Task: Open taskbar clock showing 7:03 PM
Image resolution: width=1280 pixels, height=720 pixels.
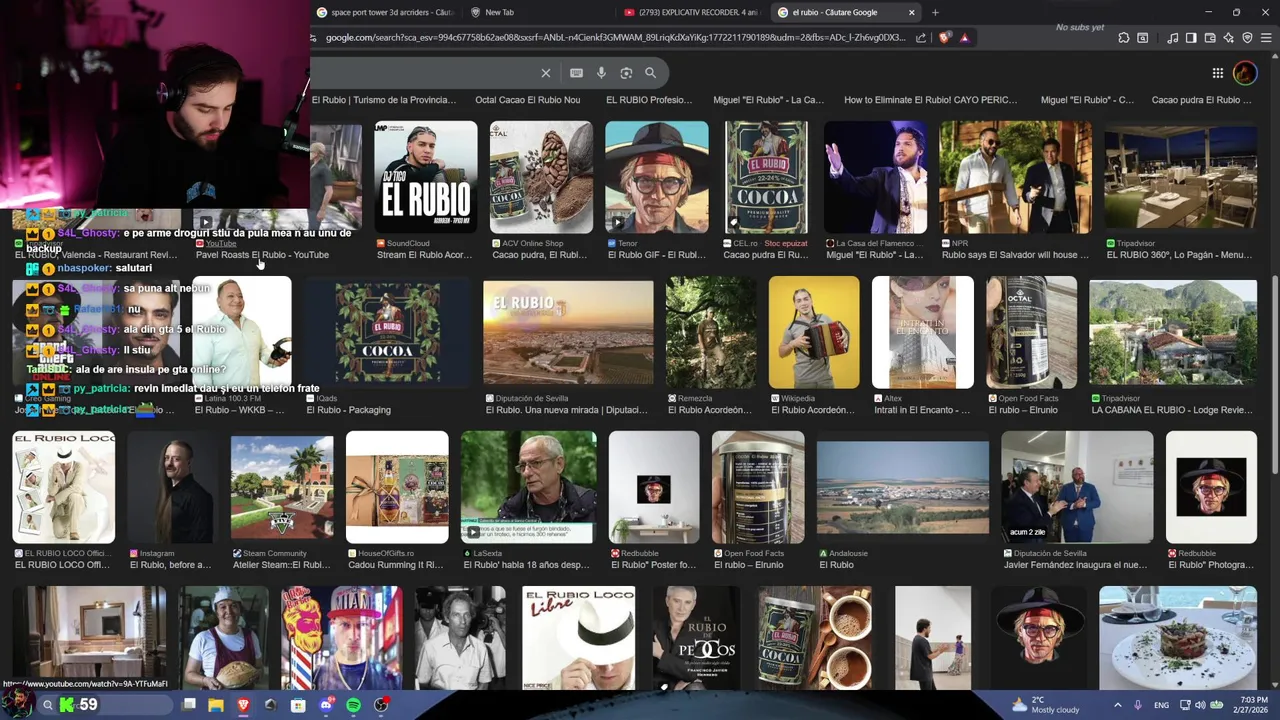Action: [1252, 705]
